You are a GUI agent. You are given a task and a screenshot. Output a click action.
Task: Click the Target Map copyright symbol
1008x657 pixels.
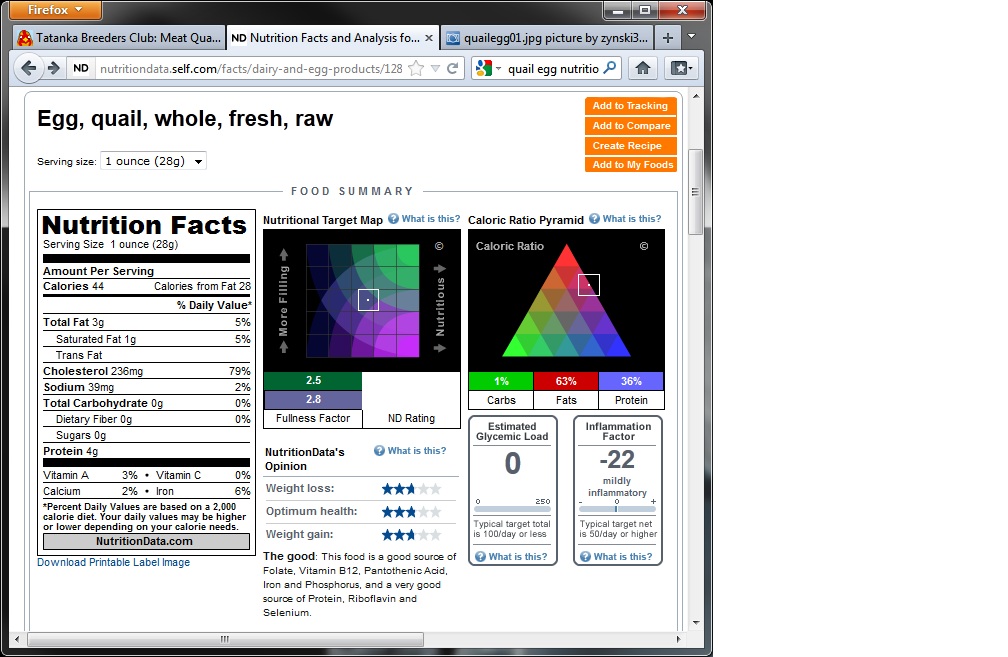(x=439, y=246)
